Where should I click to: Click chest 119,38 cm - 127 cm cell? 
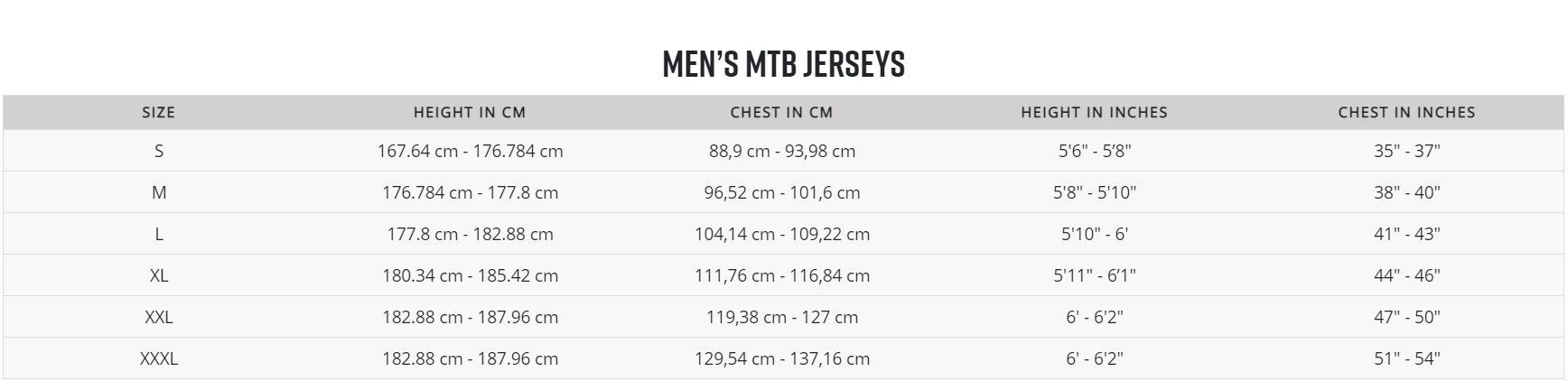coord(782,317)
